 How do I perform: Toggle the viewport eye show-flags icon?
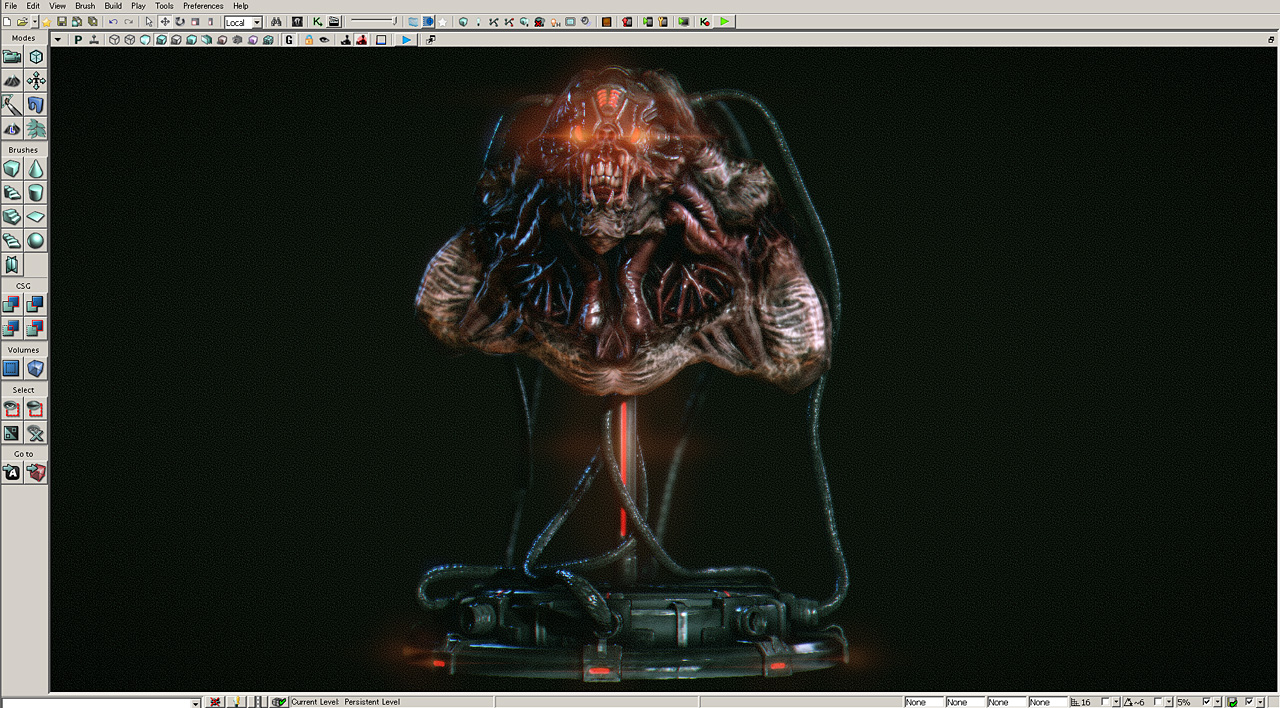324,40
